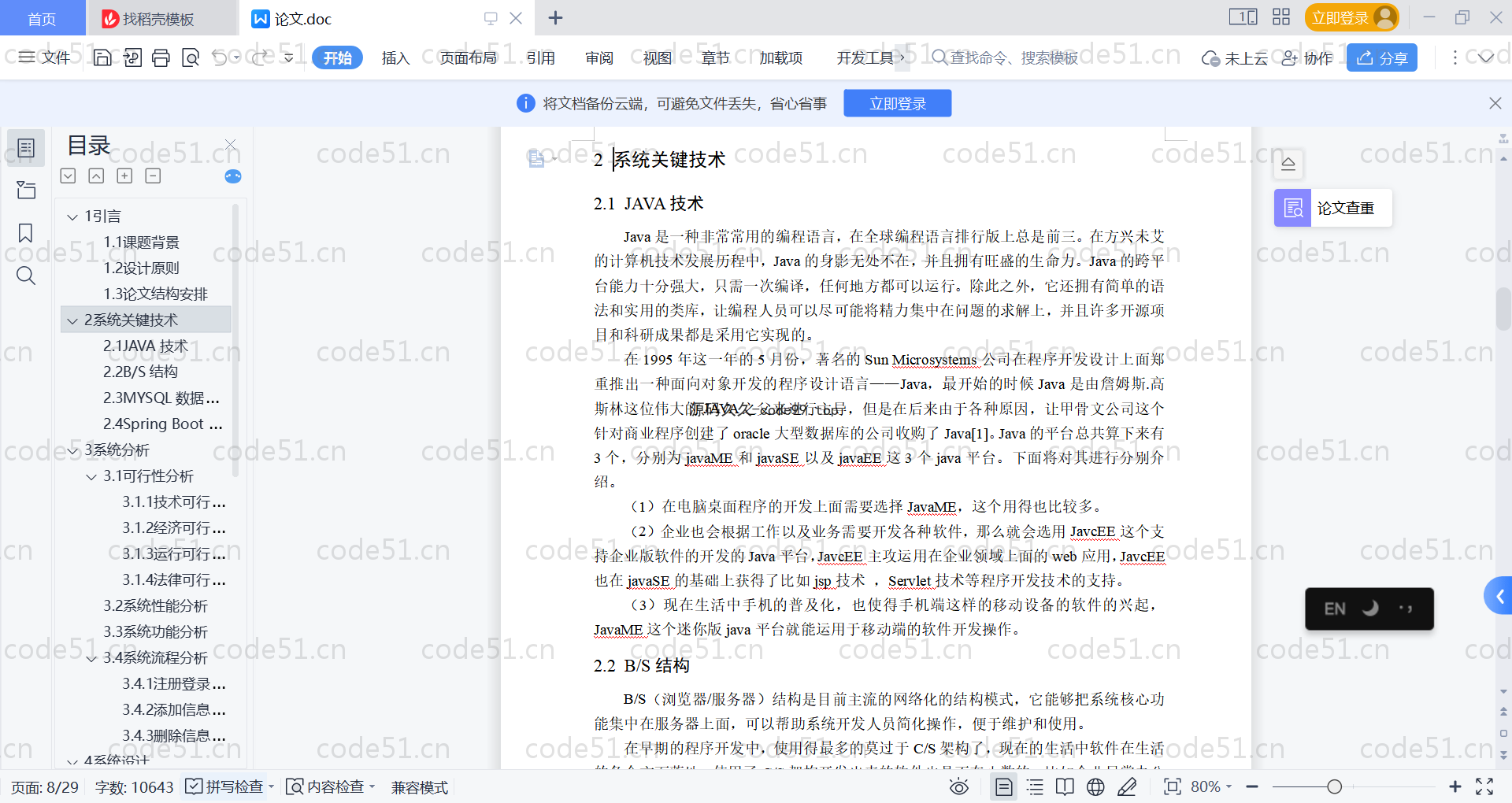Collapse the 3.4系统流程分析 outline node
Screen dimensions: 1512x803
point(91,658)
